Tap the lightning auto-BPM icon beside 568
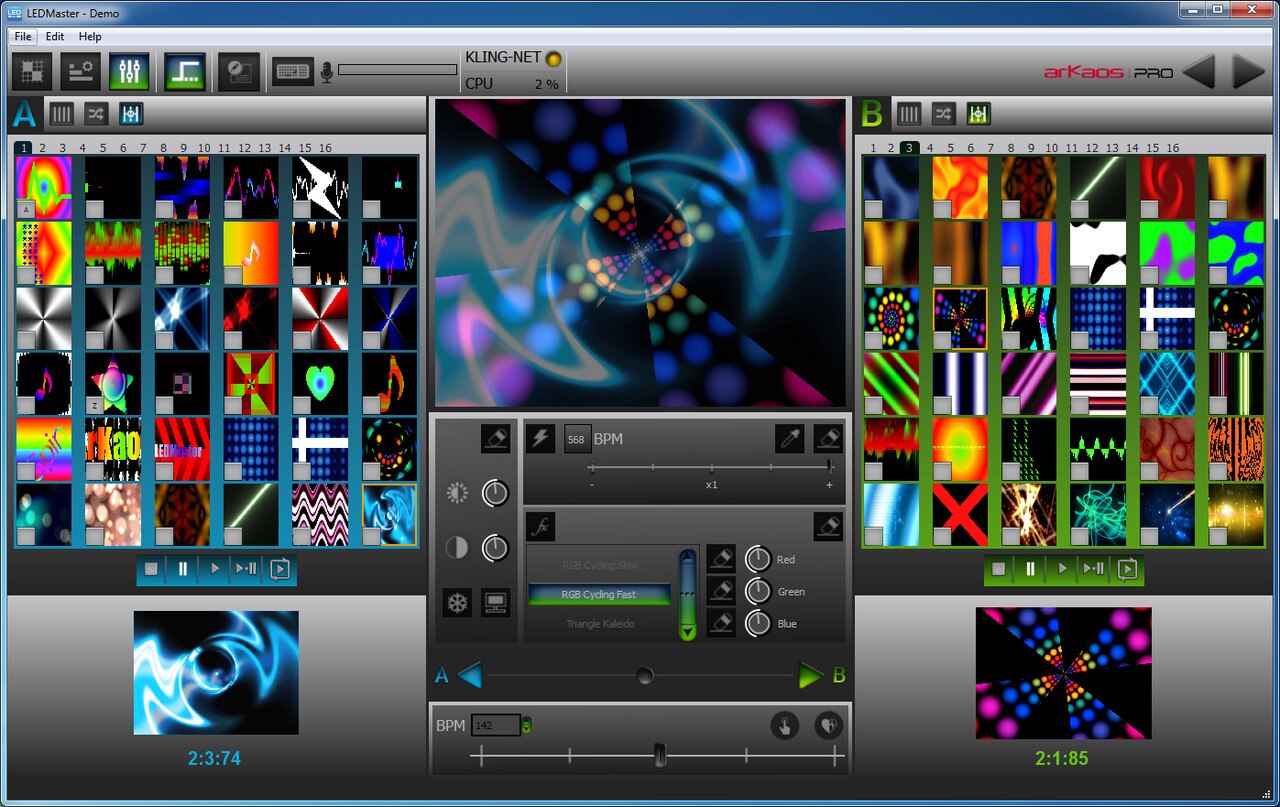The height and width of the screenshot is (807, 1280). pos(541,439)
